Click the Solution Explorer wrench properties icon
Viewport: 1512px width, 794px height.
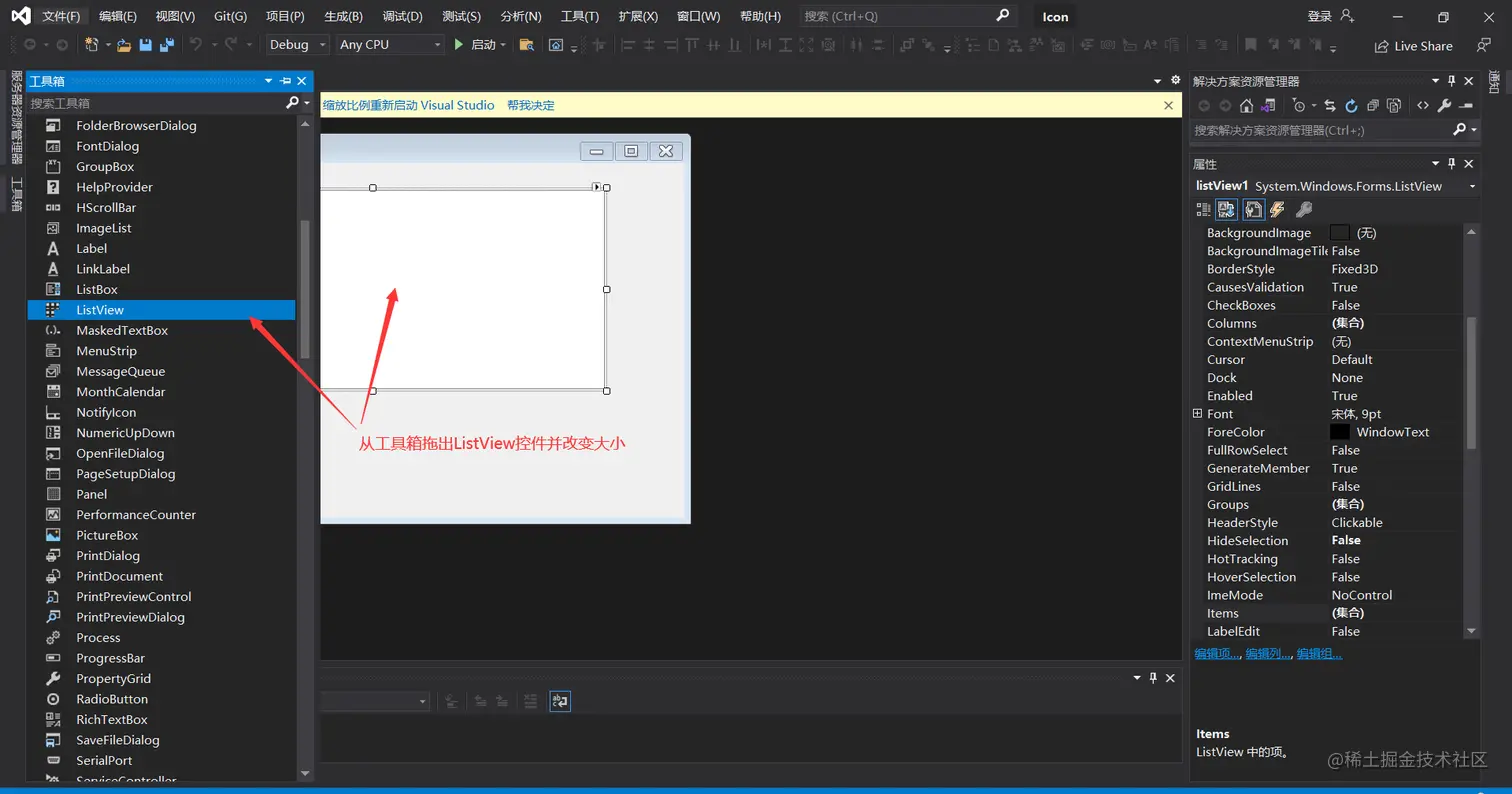1444,105
